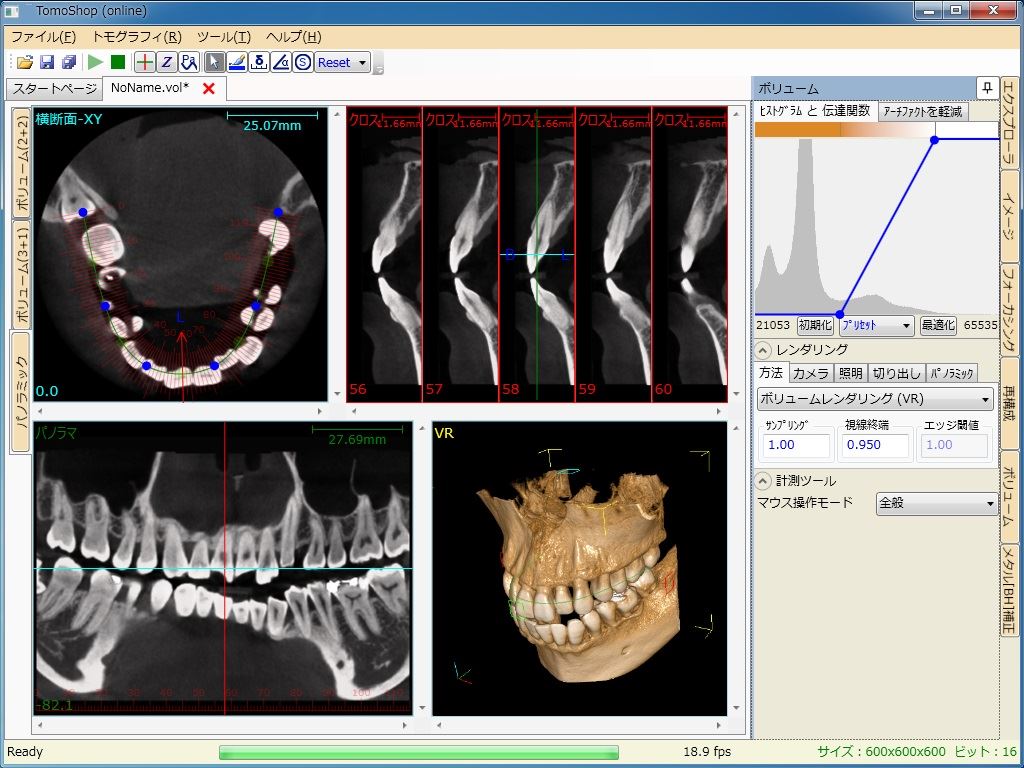Toggle the red-green crosshair tool
The width and height of the screenshot is (1024, 768).
pyautogui.click(x=144, y=62)
